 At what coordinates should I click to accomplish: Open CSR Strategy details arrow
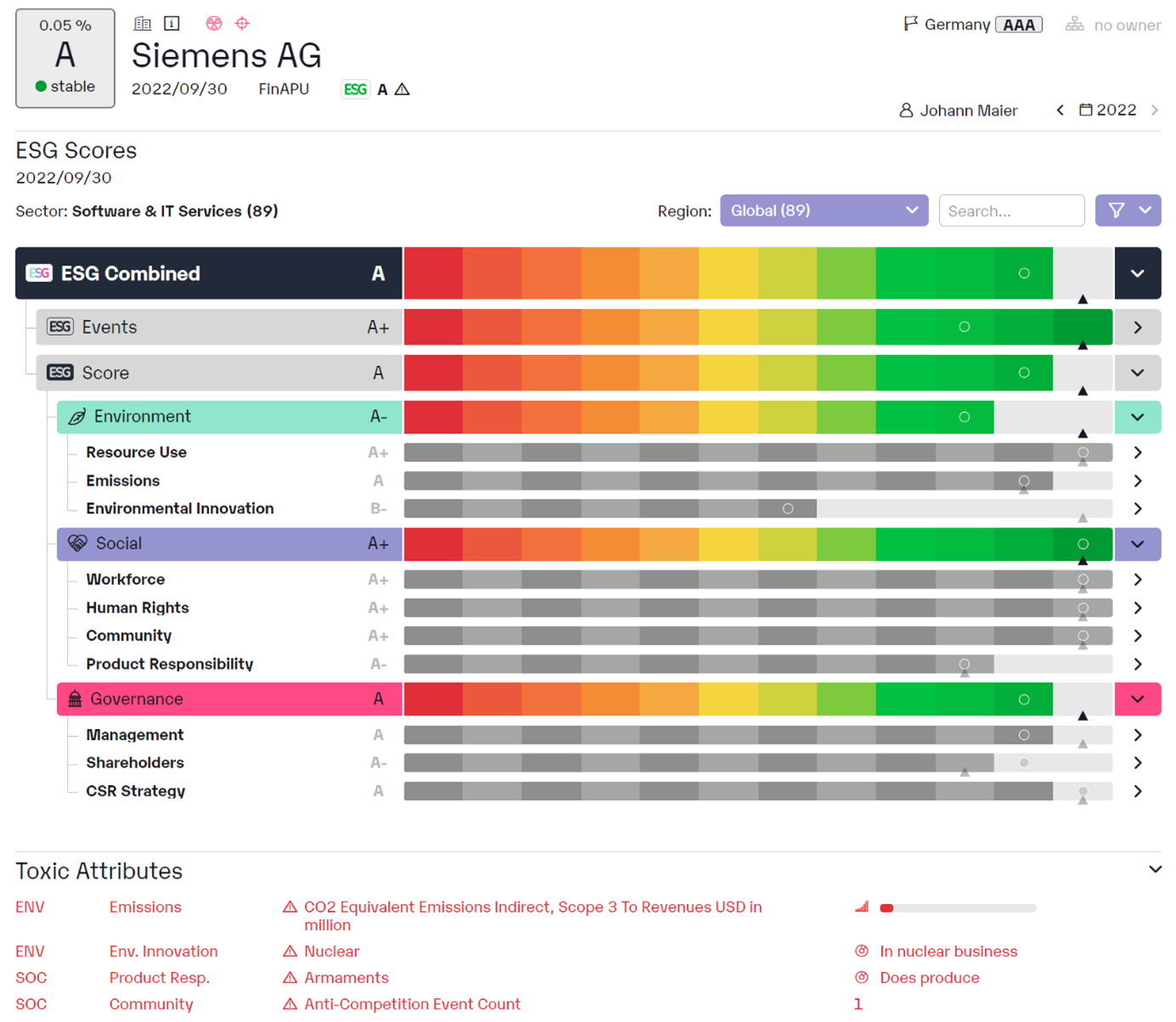(x=1138, y=791)
